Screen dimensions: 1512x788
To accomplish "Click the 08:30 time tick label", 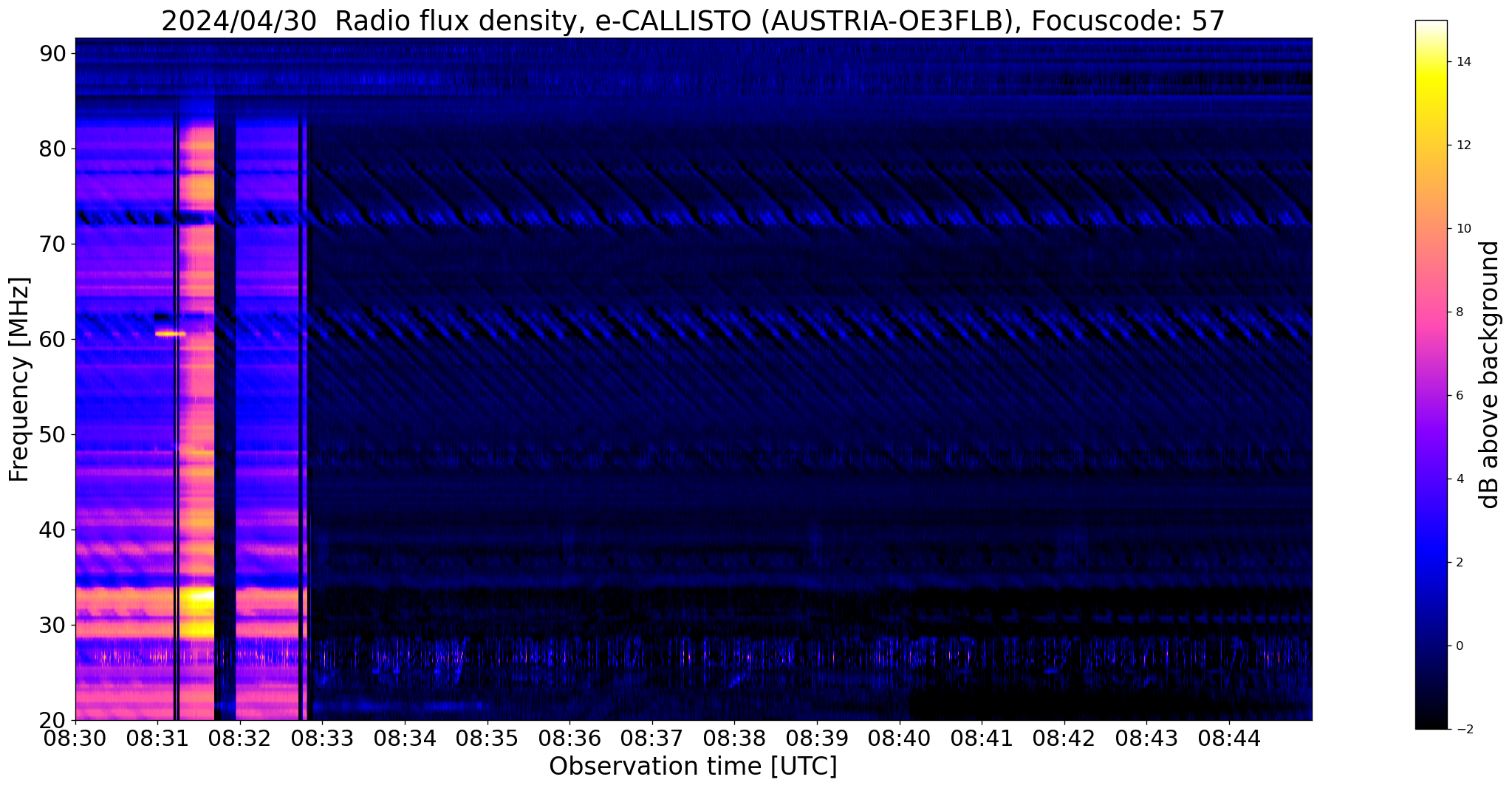I will pos(75,738).
